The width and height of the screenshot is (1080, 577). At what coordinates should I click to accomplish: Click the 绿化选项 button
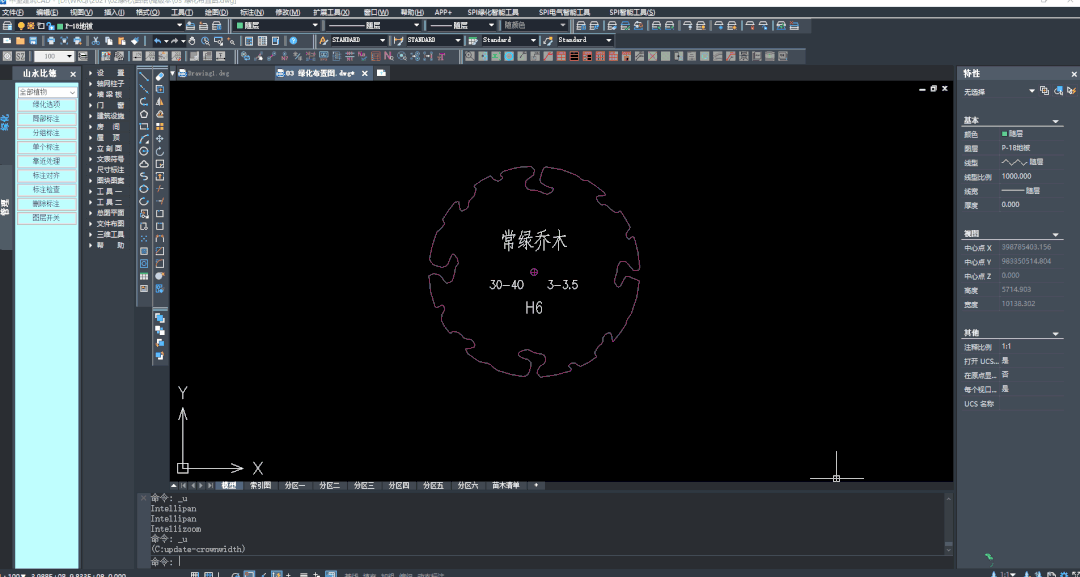47,105
